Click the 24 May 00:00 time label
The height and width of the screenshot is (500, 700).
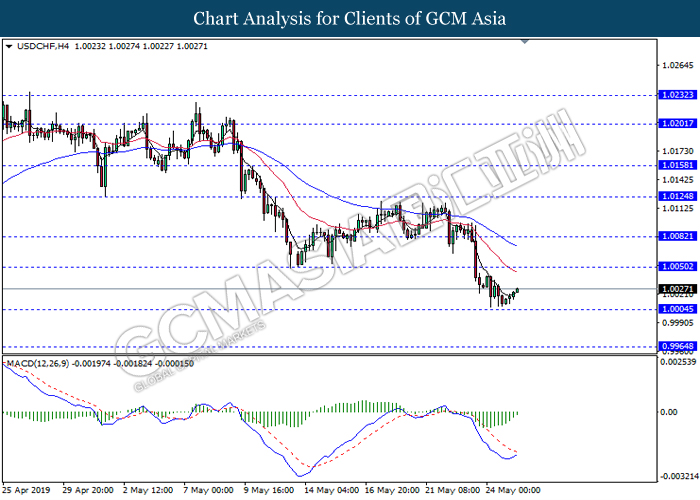[x=513, y=490]
